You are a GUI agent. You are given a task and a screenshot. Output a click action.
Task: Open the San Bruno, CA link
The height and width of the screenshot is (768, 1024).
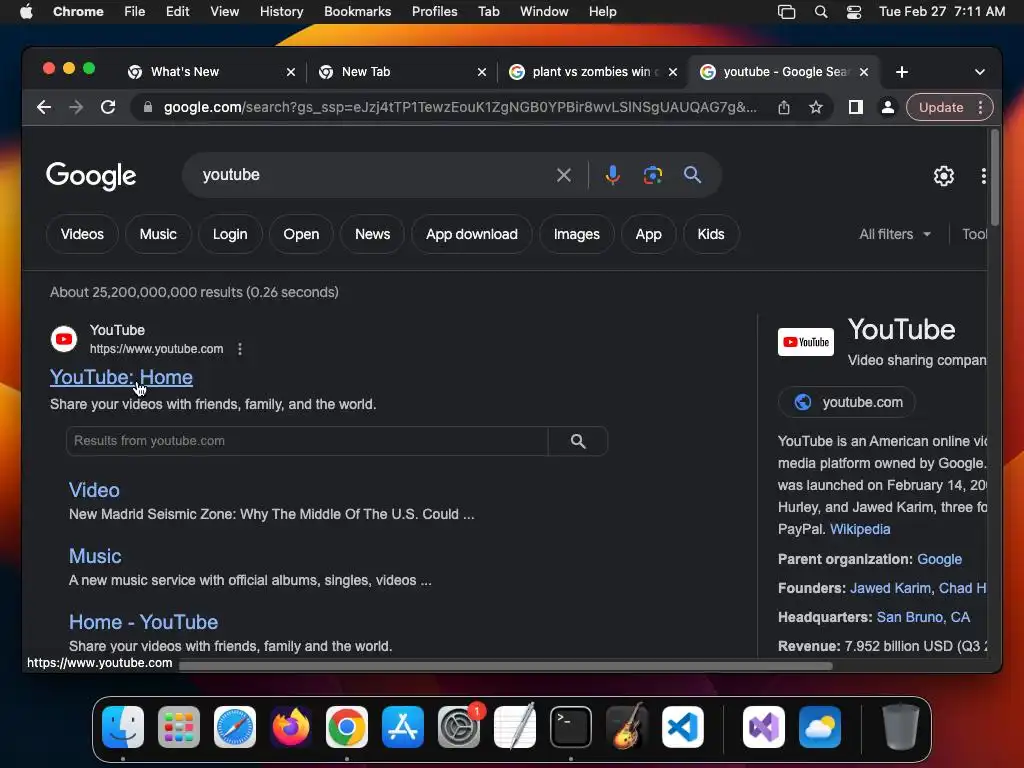[x=923, y=617]
